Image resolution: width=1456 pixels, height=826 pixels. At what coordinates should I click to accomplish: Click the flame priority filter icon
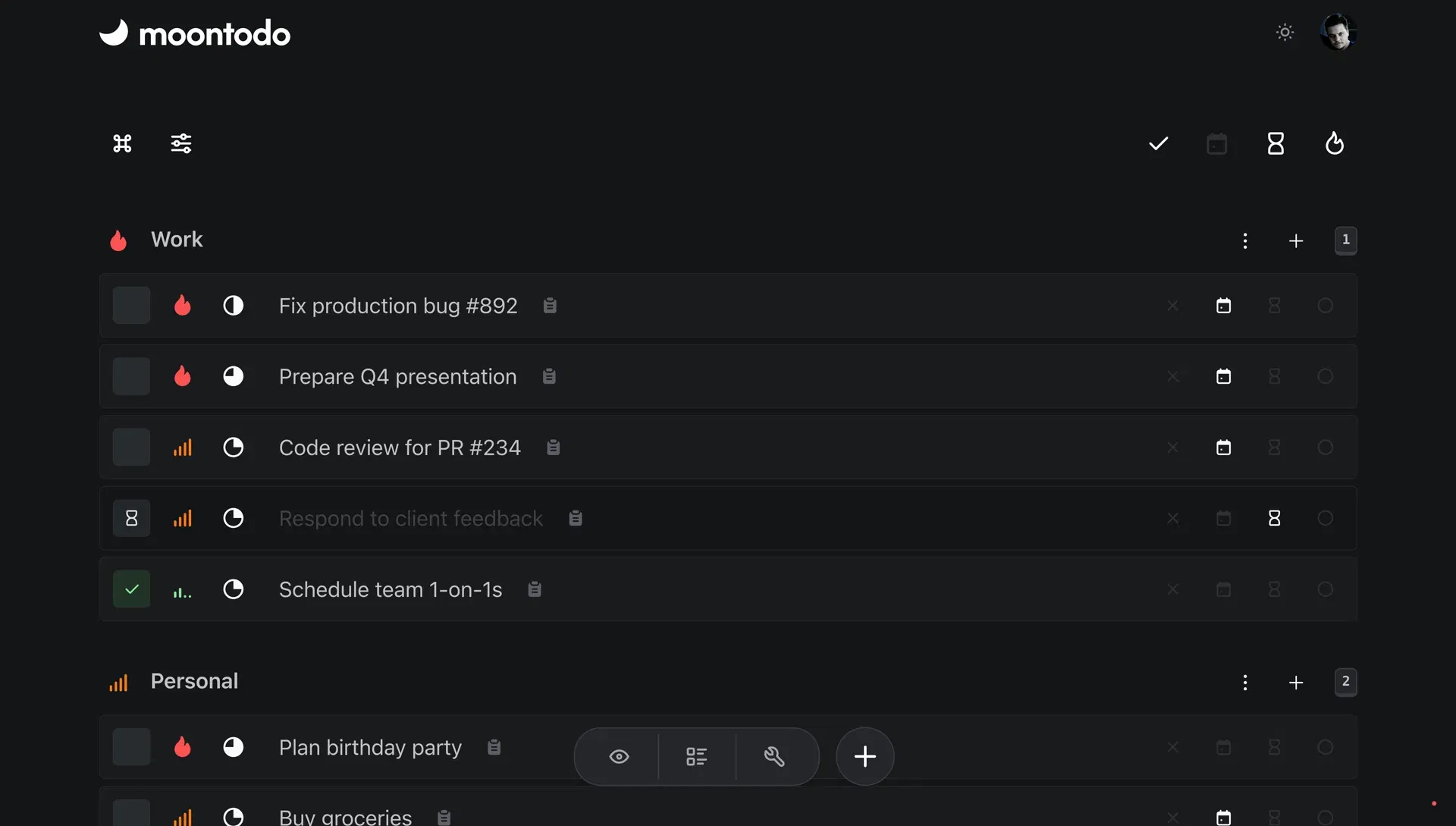pos(1334,143)
